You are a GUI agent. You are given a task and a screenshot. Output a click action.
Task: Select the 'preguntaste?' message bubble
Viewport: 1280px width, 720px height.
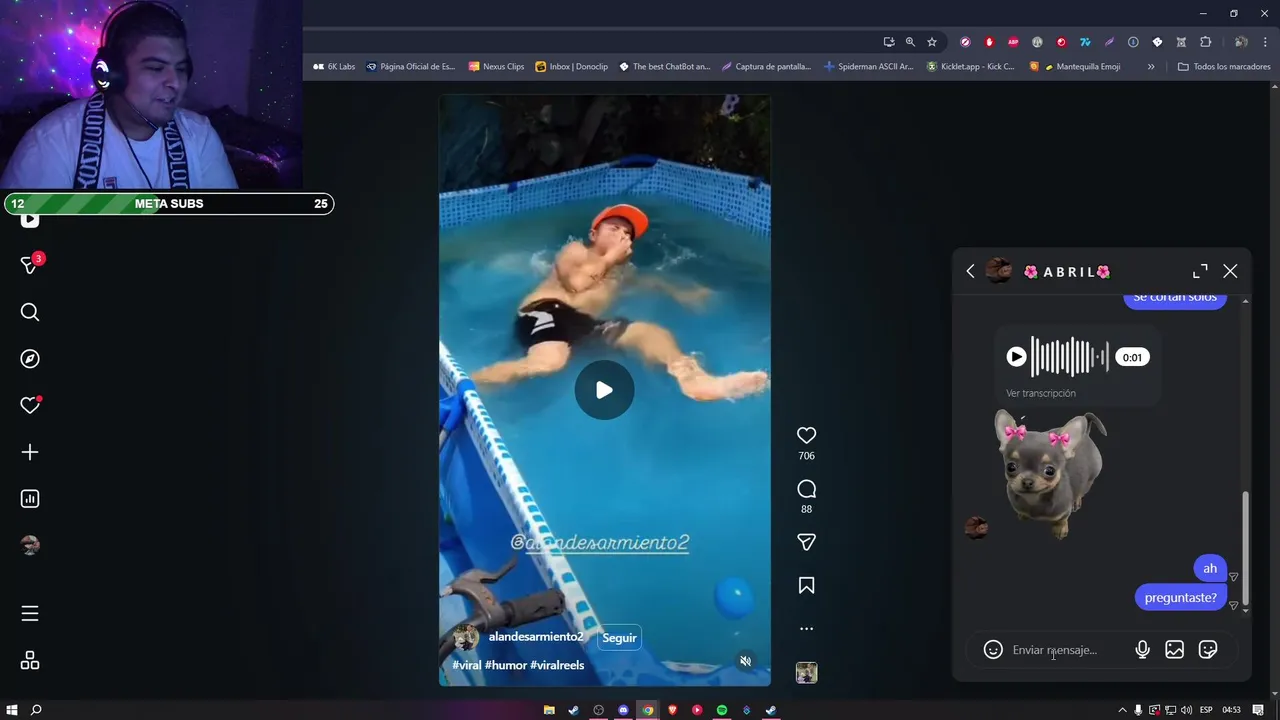1180,597
